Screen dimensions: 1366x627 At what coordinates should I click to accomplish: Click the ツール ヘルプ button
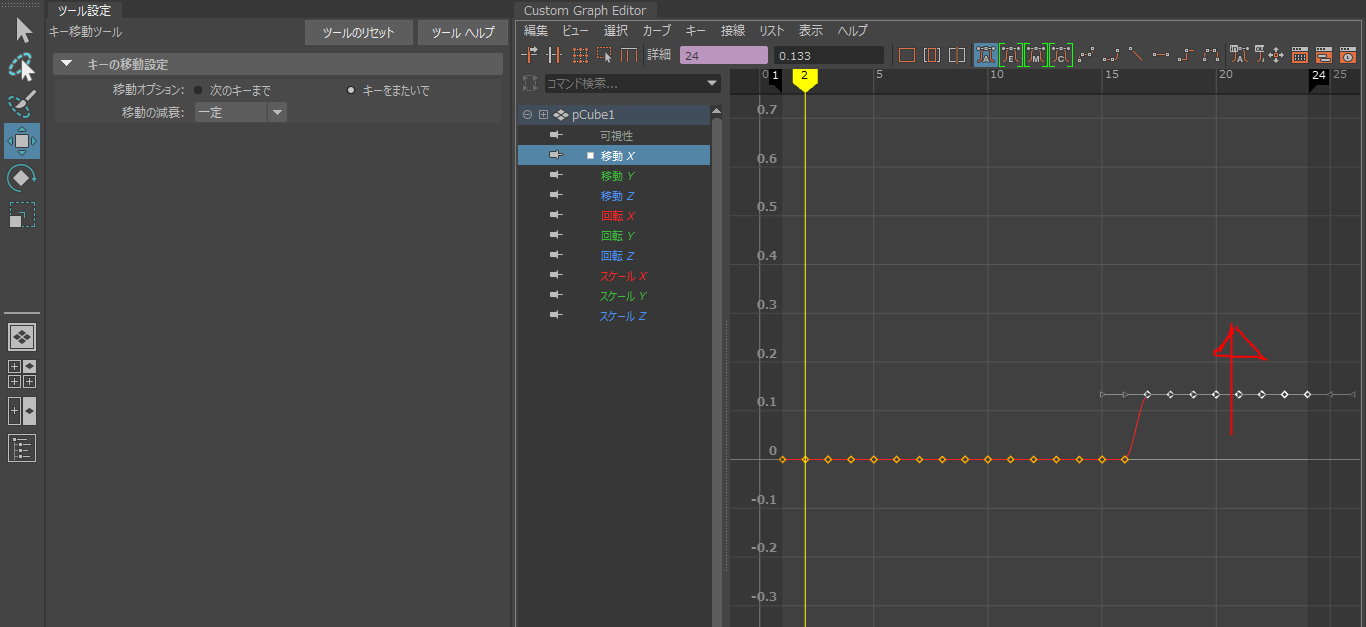(x=462, y=33)
